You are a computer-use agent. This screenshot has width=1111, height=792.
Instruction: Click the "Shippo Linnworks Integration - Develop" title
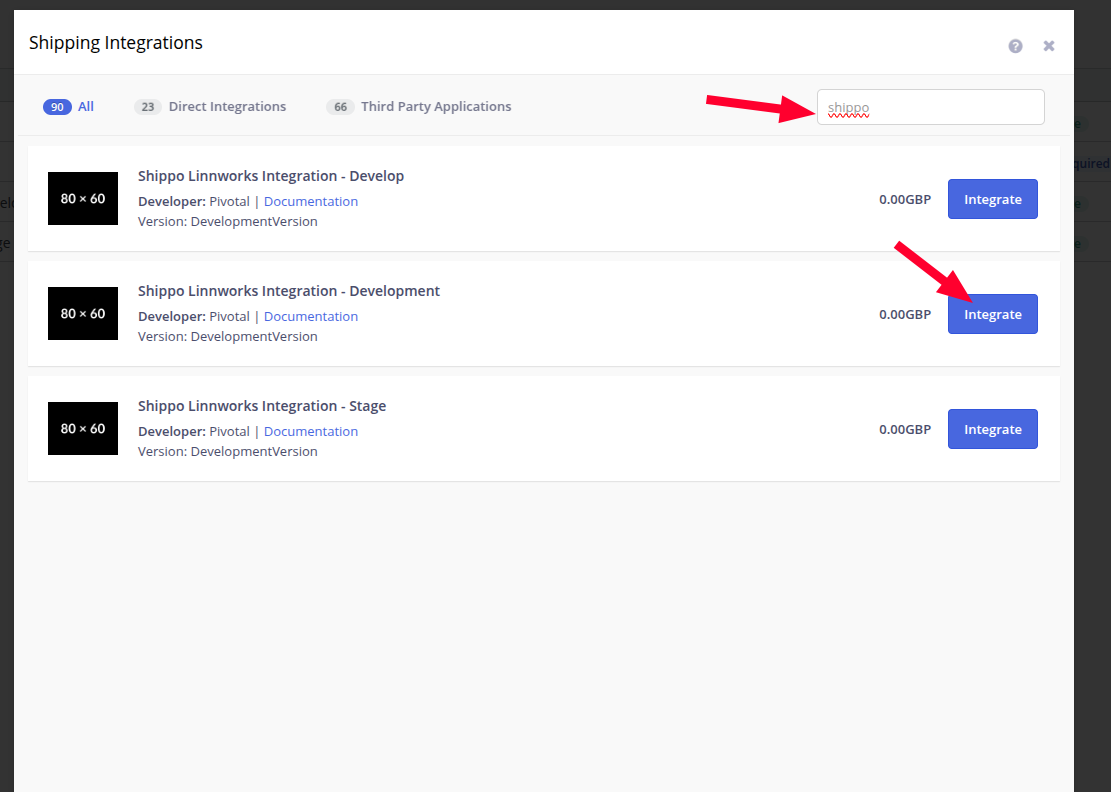click(x=271, y=176)
